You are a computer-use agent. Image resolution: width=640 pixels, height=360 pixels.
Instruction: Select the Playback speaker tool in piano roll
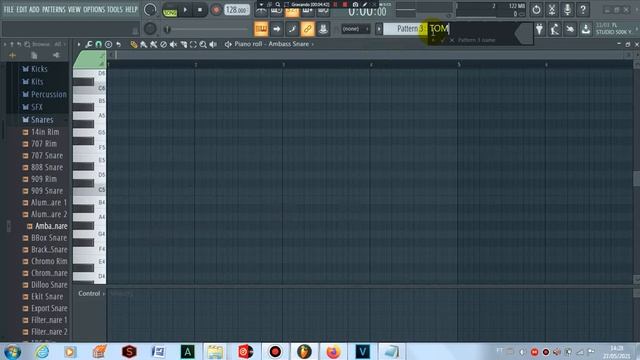coord(213,44)
